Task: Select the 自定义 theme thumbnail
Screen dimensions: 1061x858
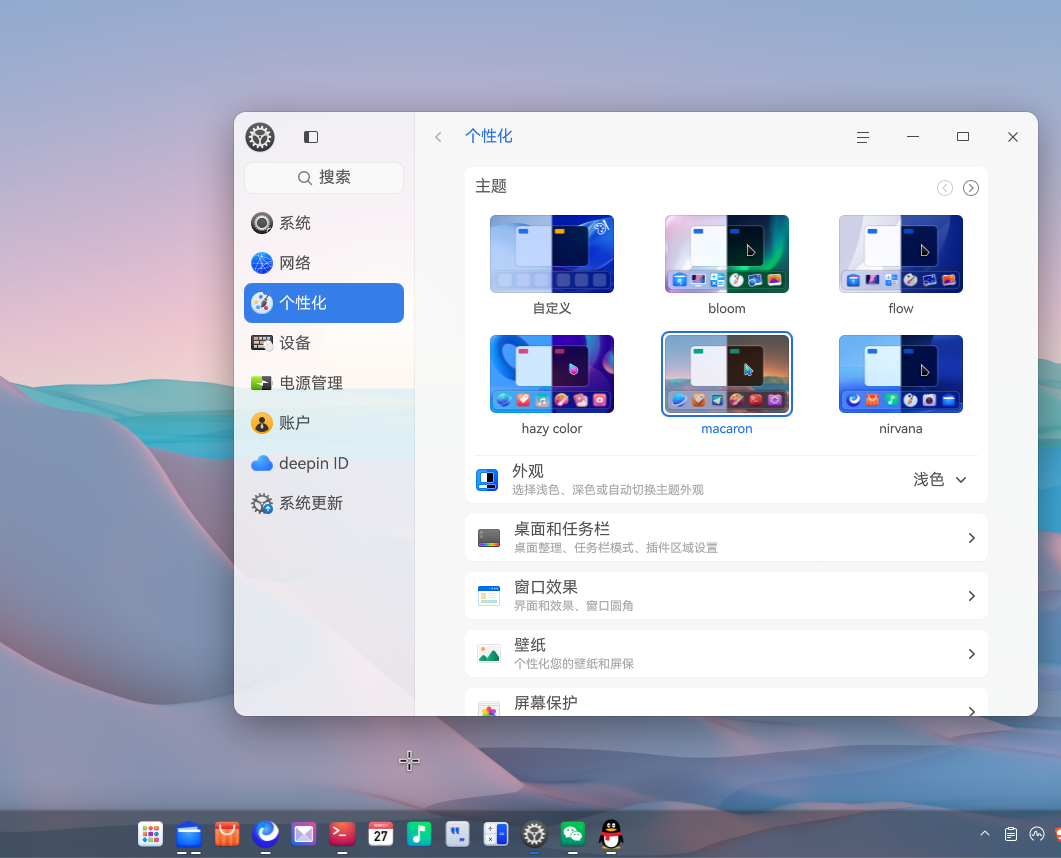Action: pos(551,254)
